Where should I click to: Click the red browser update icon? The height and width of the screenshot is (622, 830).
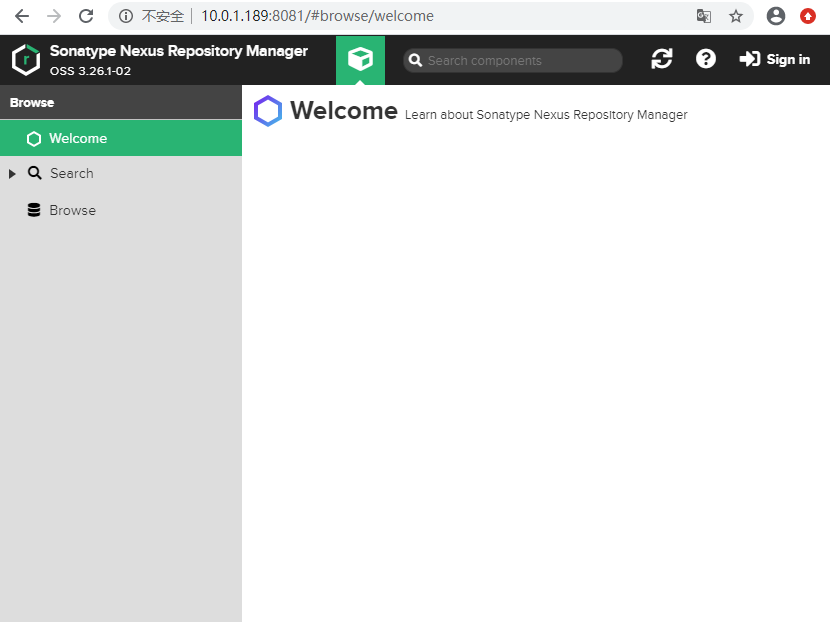808,16
